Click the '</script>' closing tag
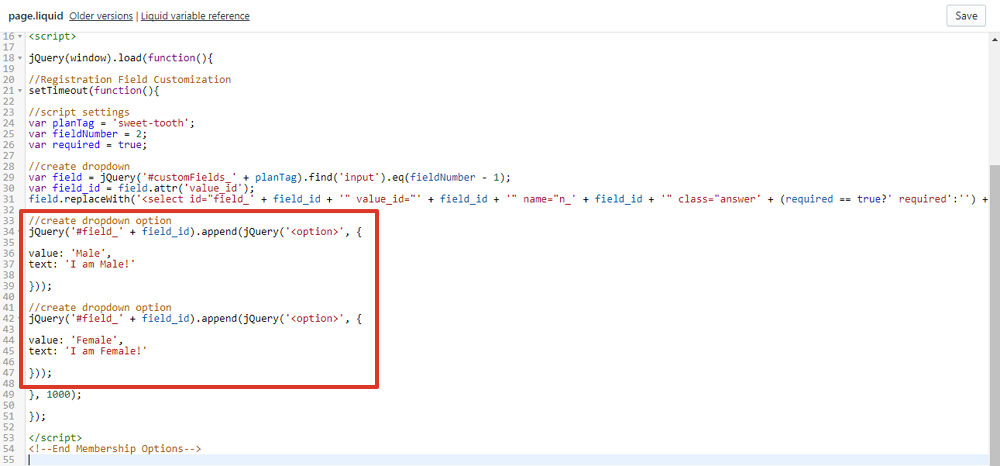The height and width of the screenshot is (466, 1000). click(x=55, y=437)
